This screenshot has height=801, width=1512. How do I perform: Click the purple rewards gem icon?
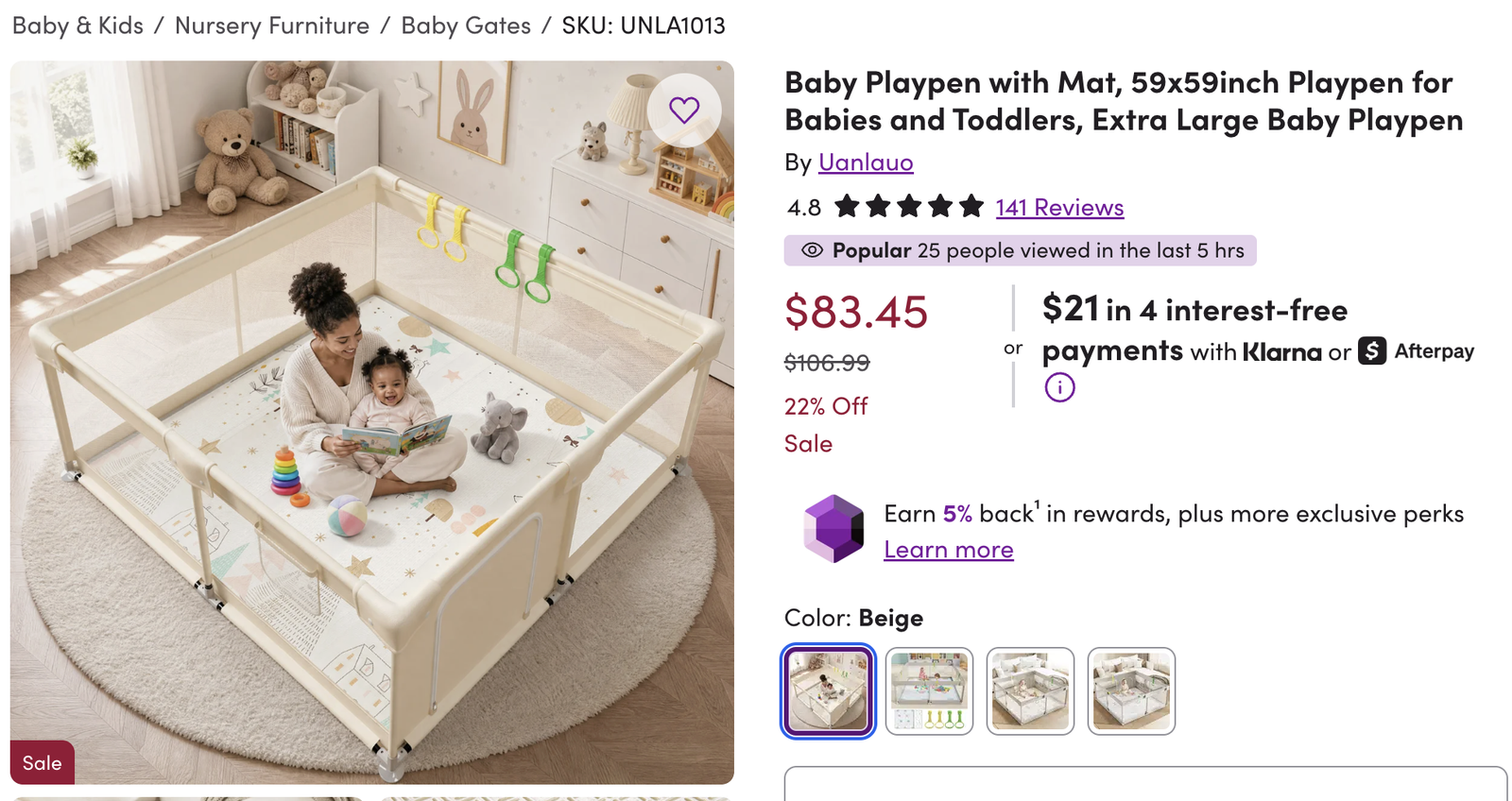tap(833, 529)
